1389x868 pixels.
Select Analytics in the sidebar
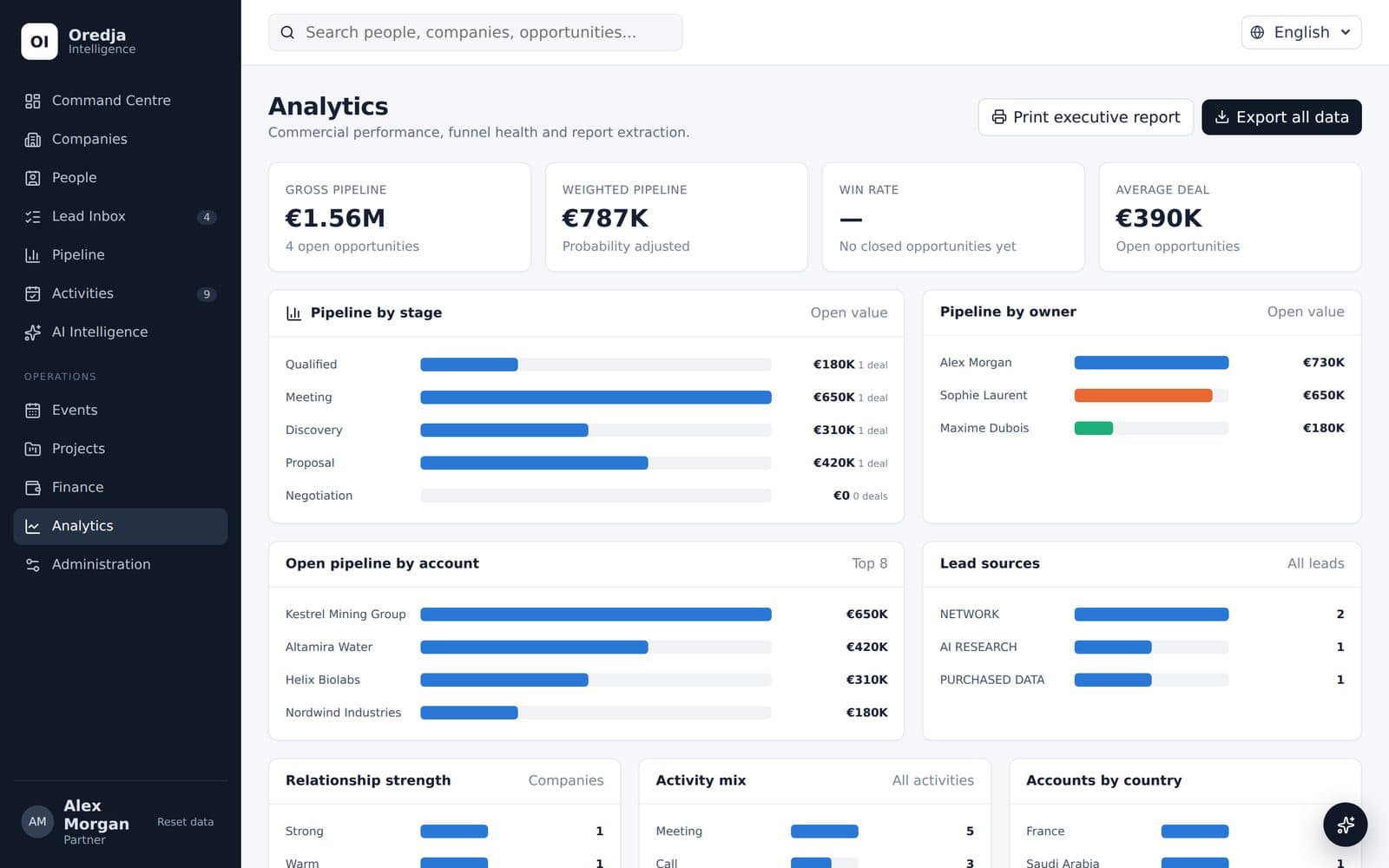click(121, 526)
